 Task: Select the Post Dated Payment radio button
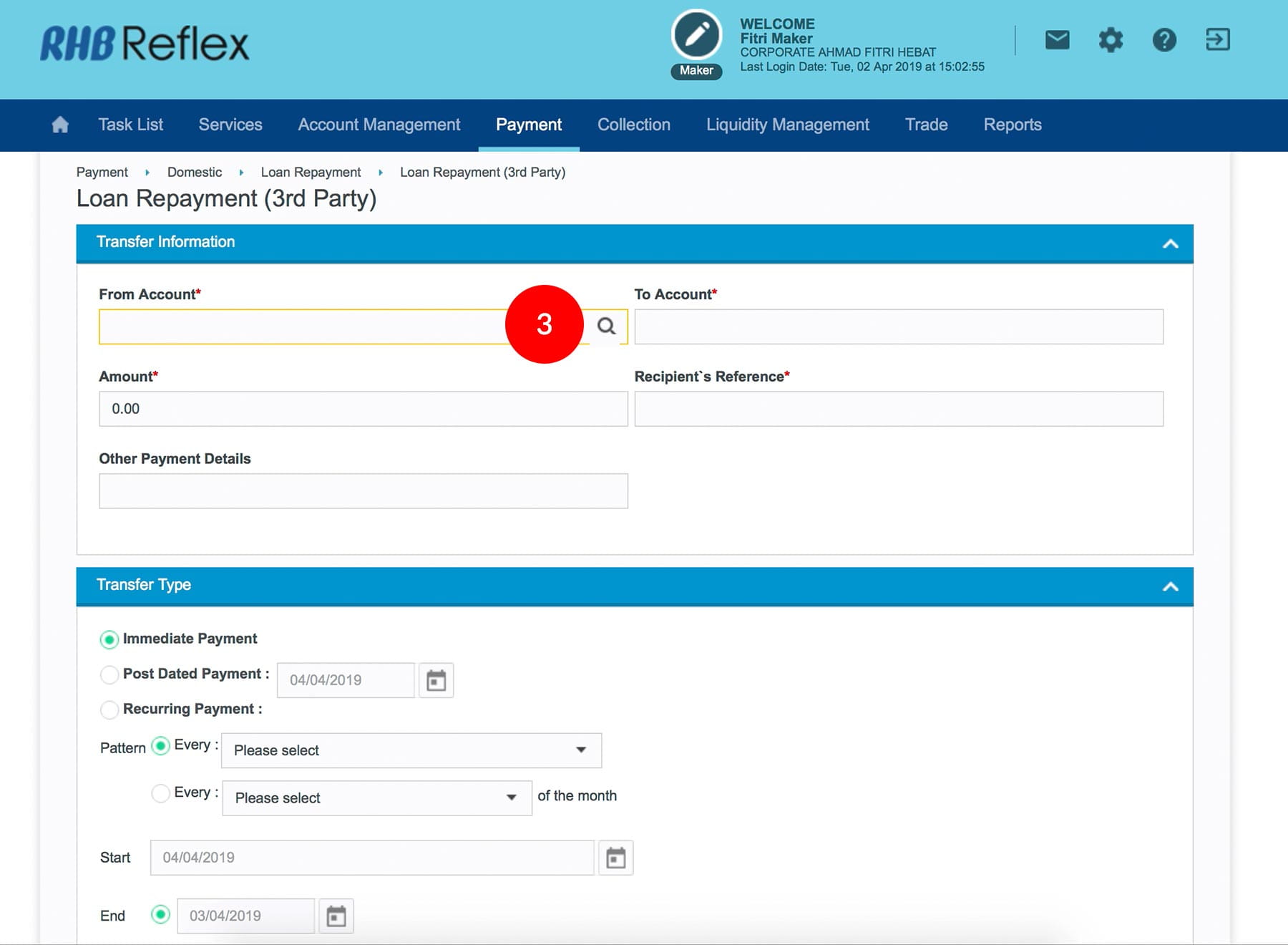109,674
